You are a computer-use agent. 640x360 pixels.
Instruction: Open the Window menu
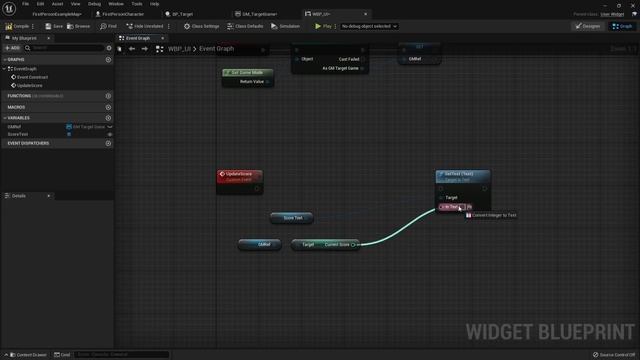(x=116, y=4)
